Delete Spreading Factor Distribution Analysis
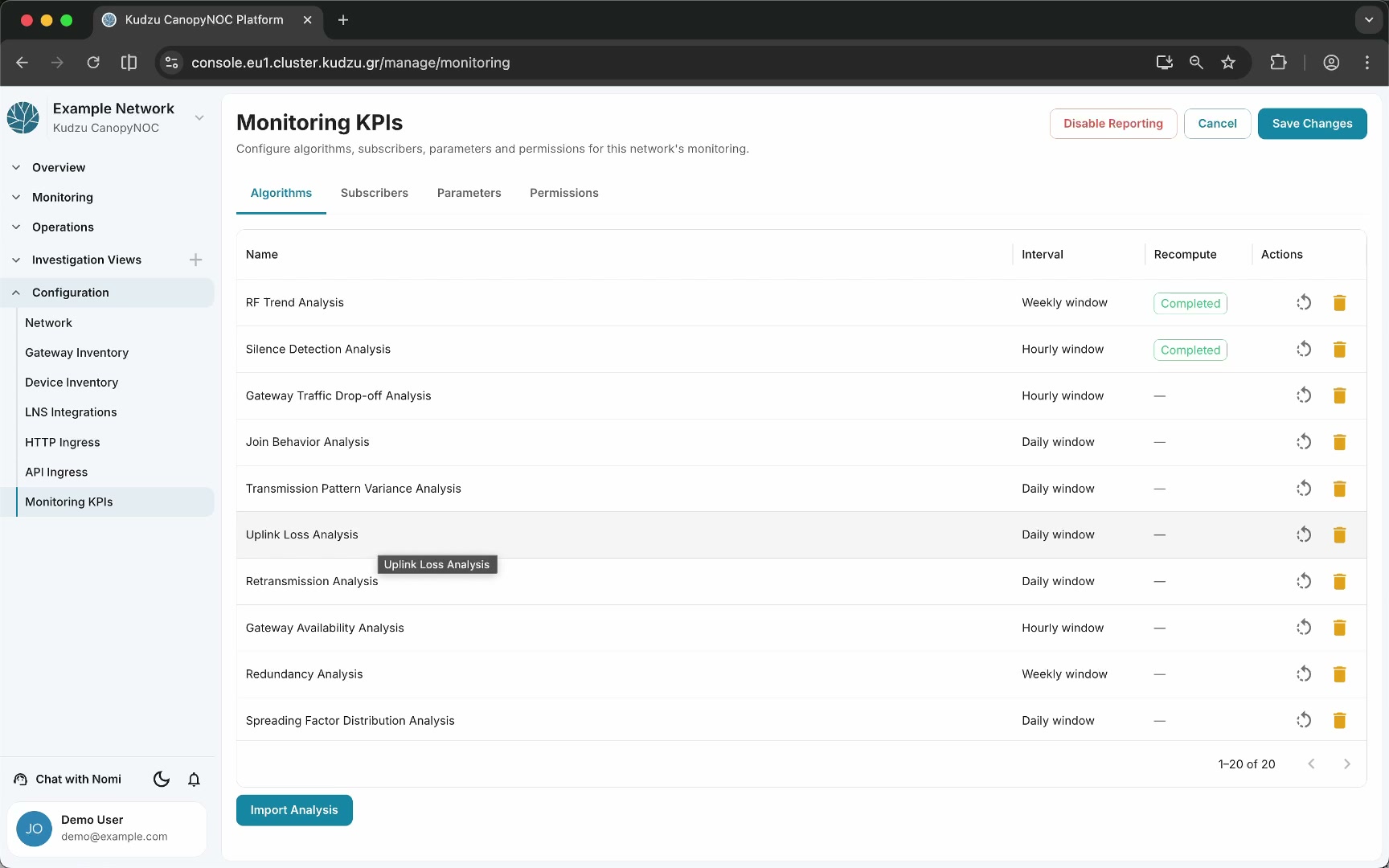 click(1339, 721)
